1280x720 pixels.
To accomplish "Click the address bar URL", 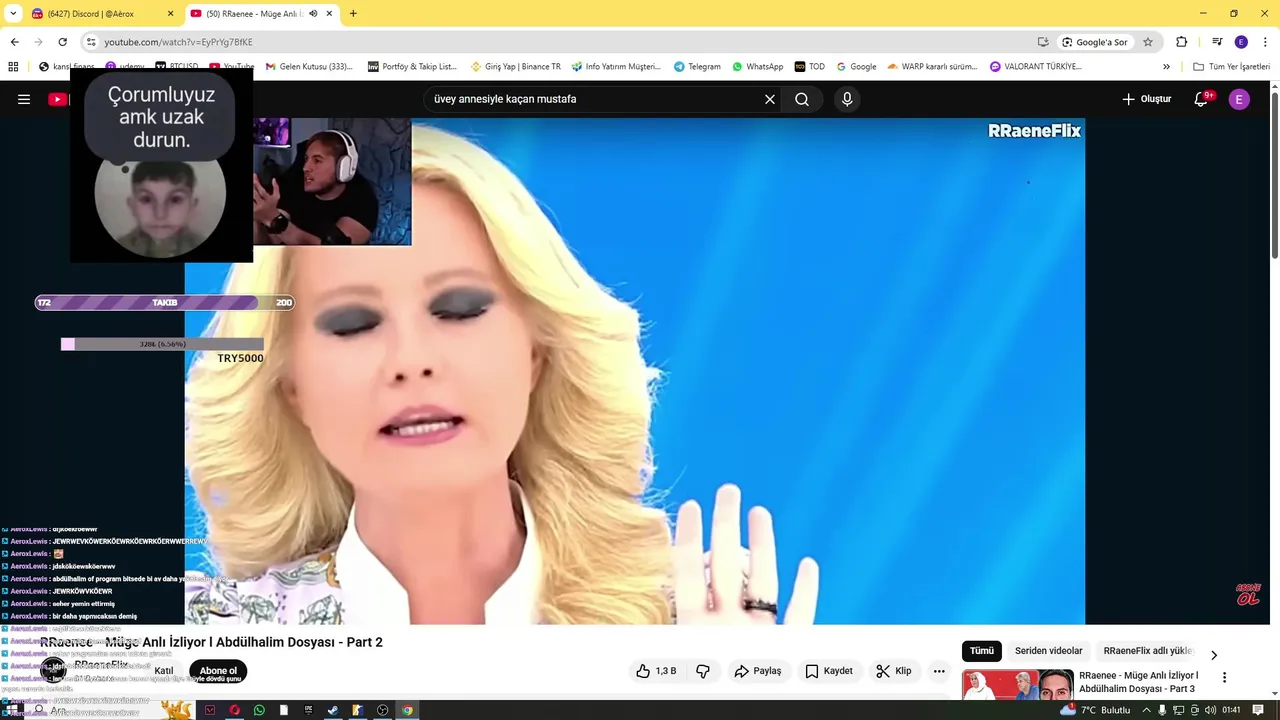I will pos(178,42).
